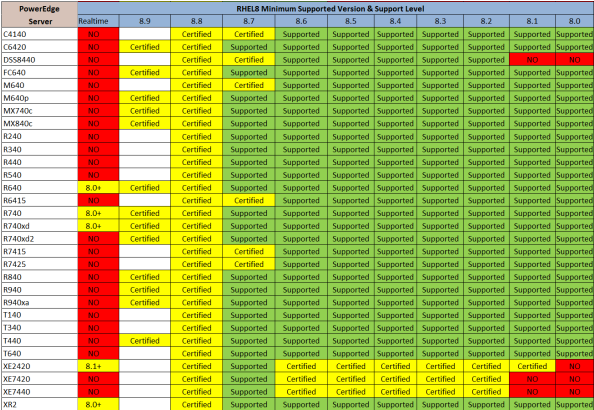Select the T140 server name cell
The image size is (594, 410).
coord(39,315)
